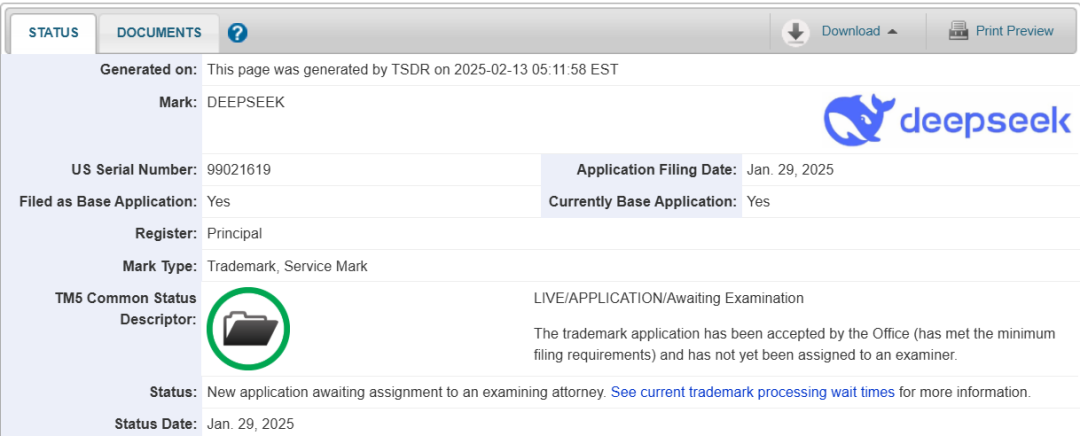The image size is (1080, 436).
Task: Click the Application Filing Date value Jan. 29, 2025
Action: (790, 170)
